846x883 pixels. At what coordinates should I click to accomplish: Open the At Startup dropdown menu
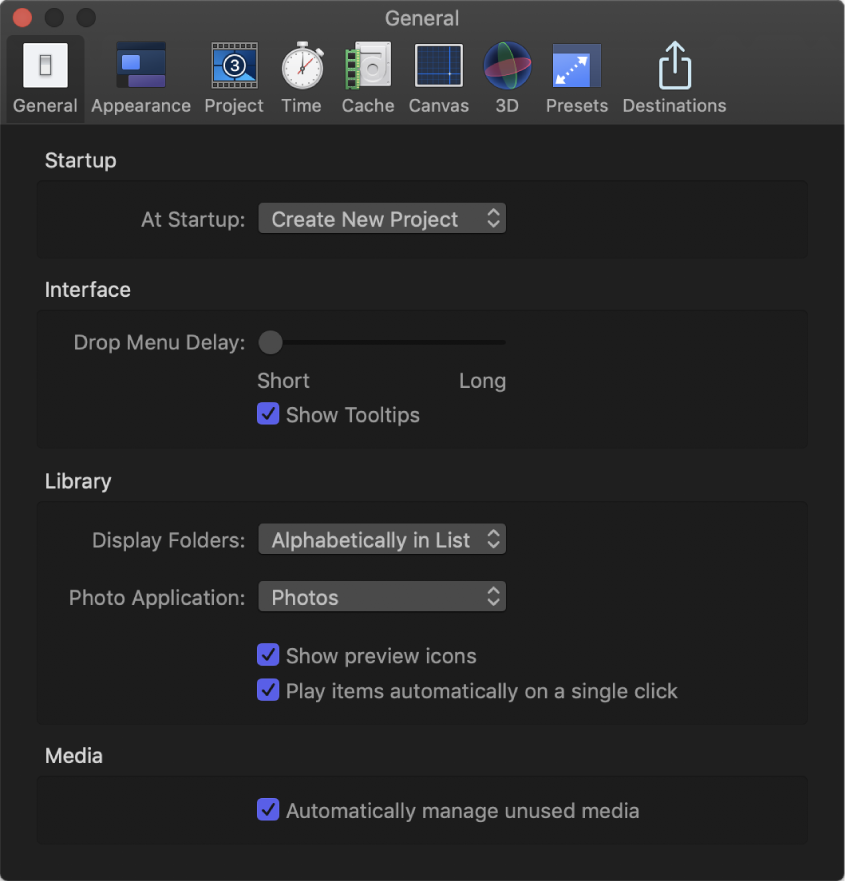[x=382, y=218]
